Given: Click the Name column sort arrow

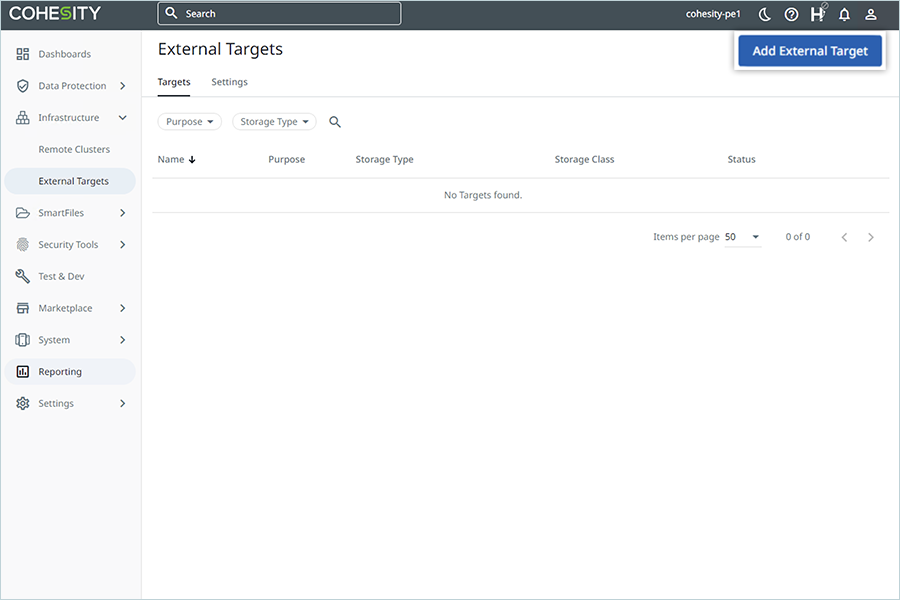Looking at the screenshot, I should click(192, 160).
